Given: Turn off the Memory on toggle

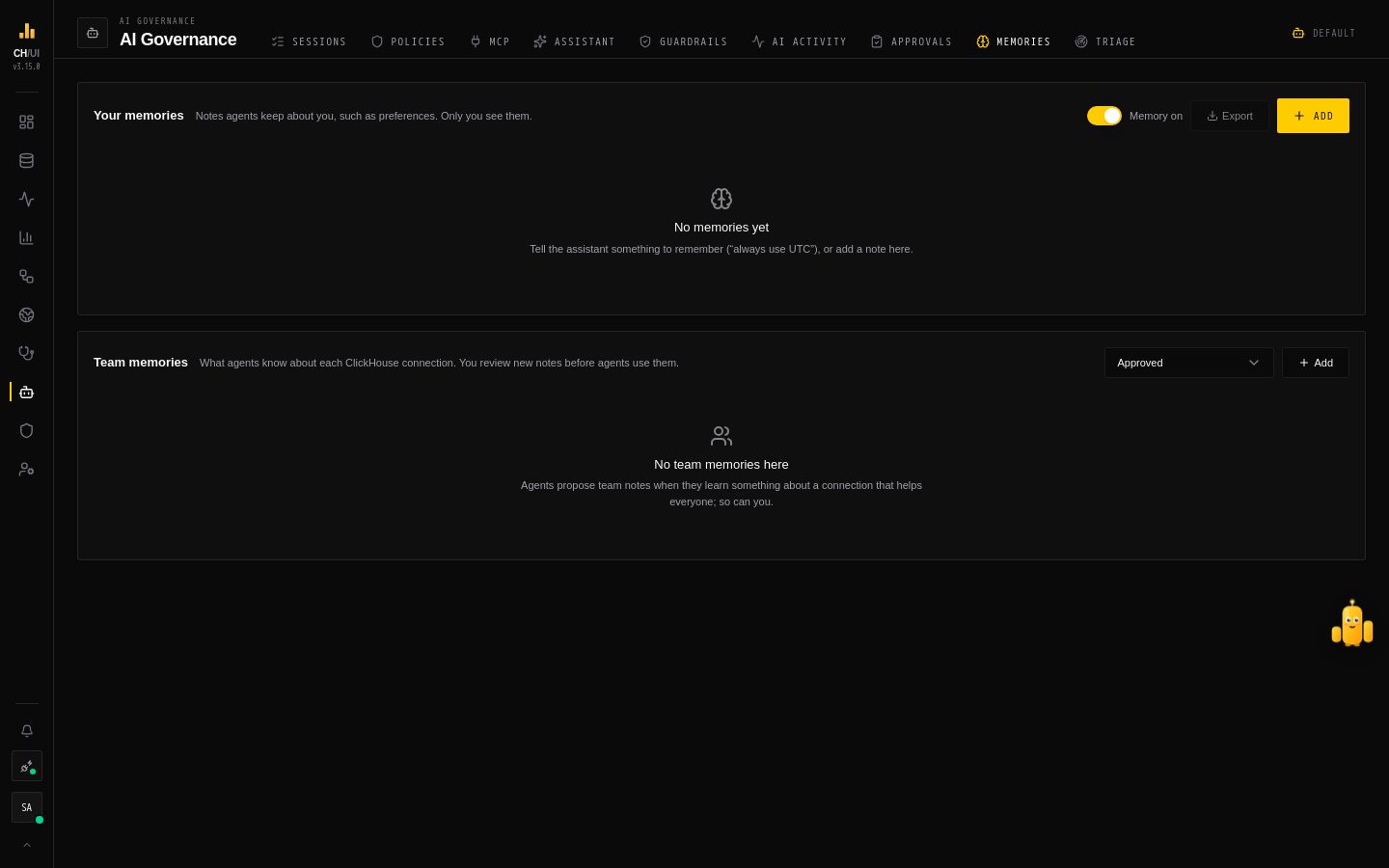Looking at the screenshot, I should tap(1104, 116).
